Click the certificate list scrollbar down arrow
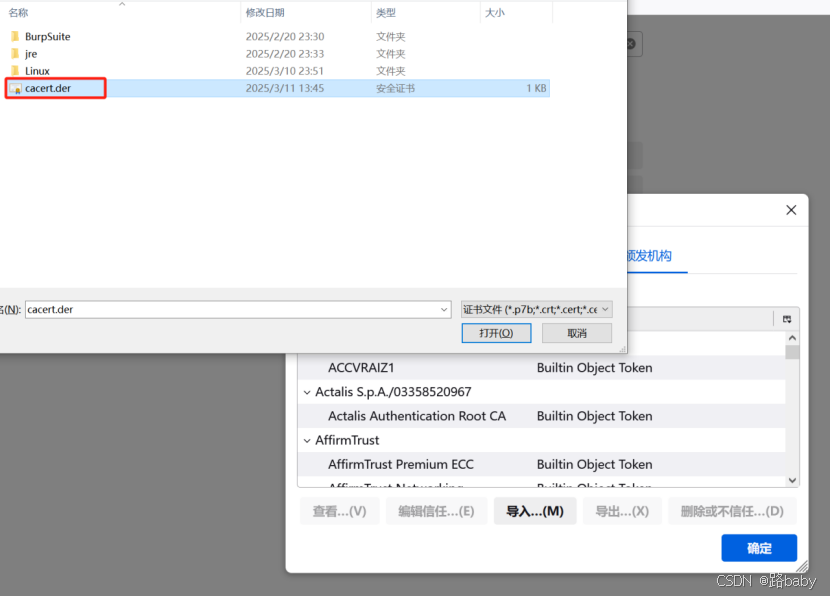This screenshot has width=831, height=597. coord(792,481)
